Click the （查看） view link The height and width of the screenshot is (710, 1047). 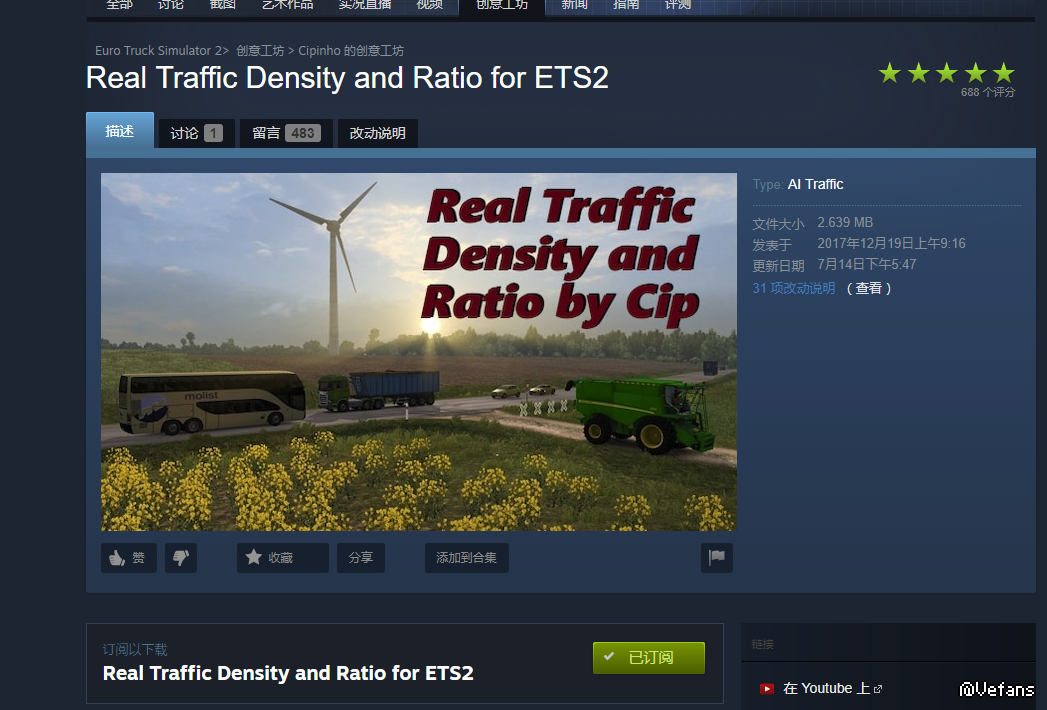pos(869,289)
